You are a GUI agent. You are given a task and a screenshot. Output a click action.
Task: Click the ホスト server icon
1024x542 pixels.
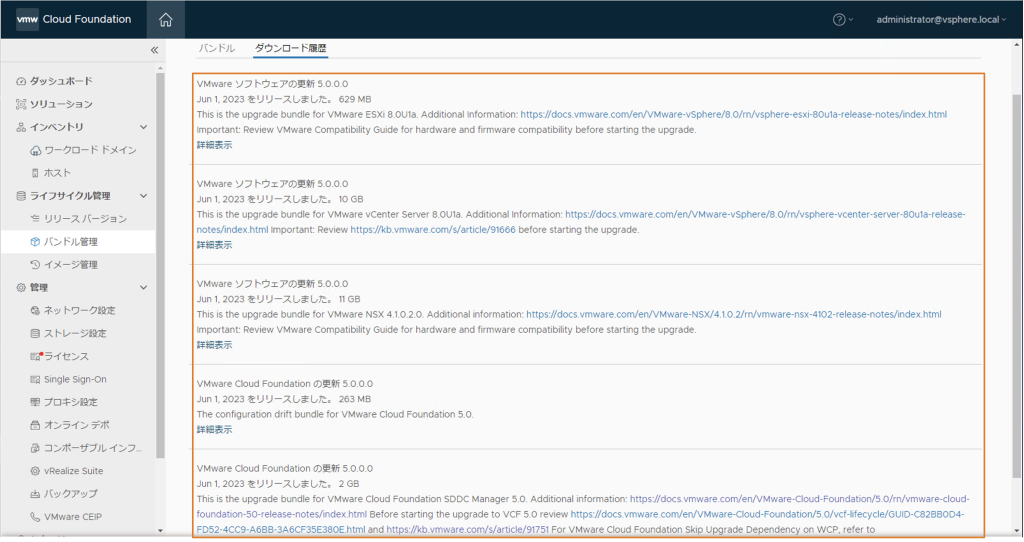(35, 173)
